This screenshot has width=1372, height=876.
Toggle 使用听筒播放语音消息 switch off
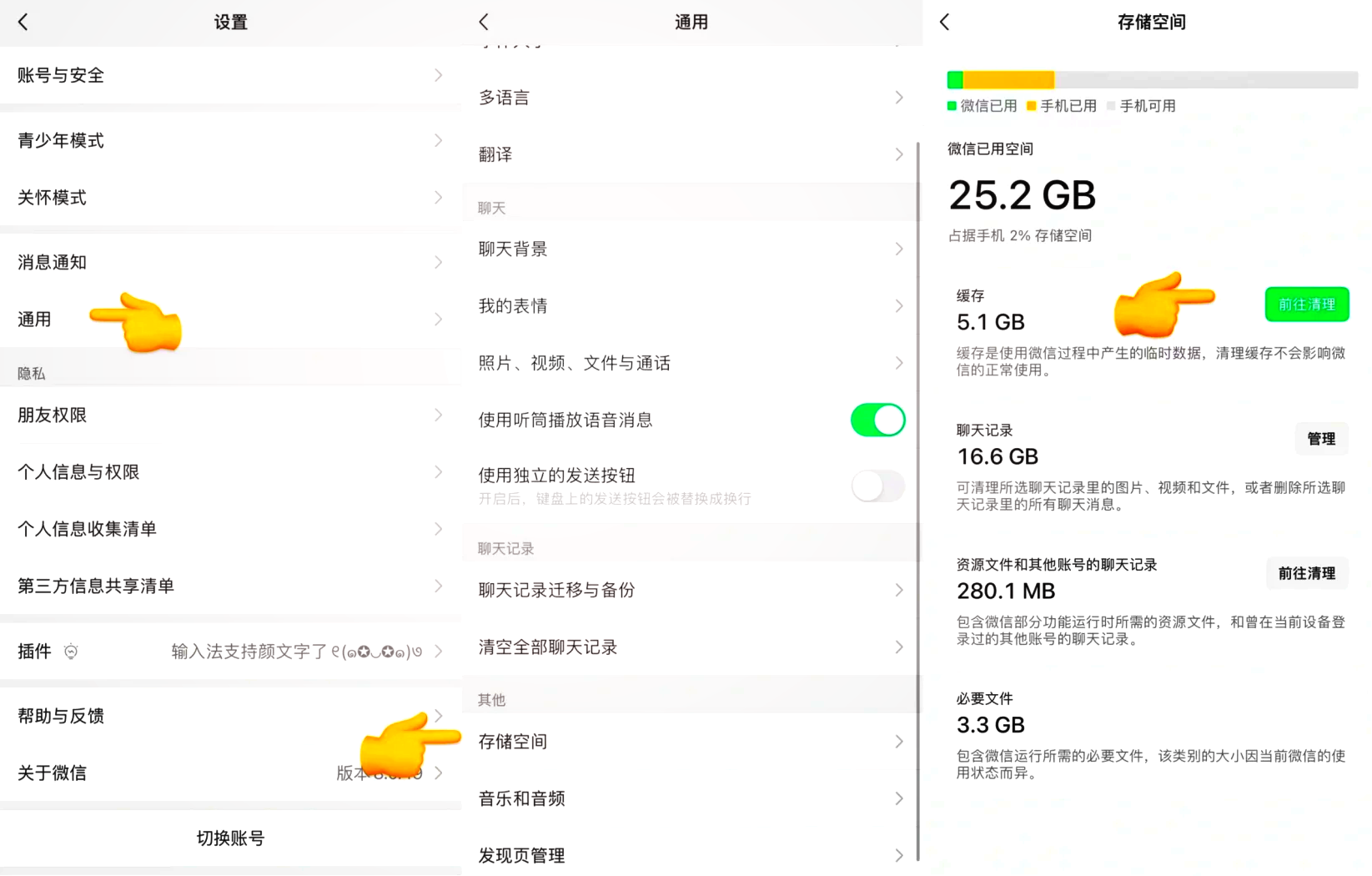point(877,420)
